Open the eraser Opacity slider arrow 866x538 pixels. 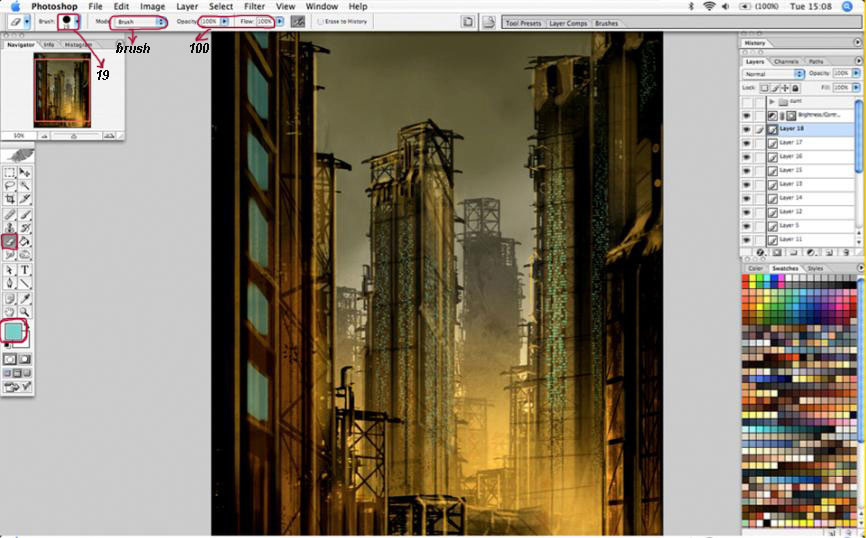pyautogui.click(x=224, y=22)
